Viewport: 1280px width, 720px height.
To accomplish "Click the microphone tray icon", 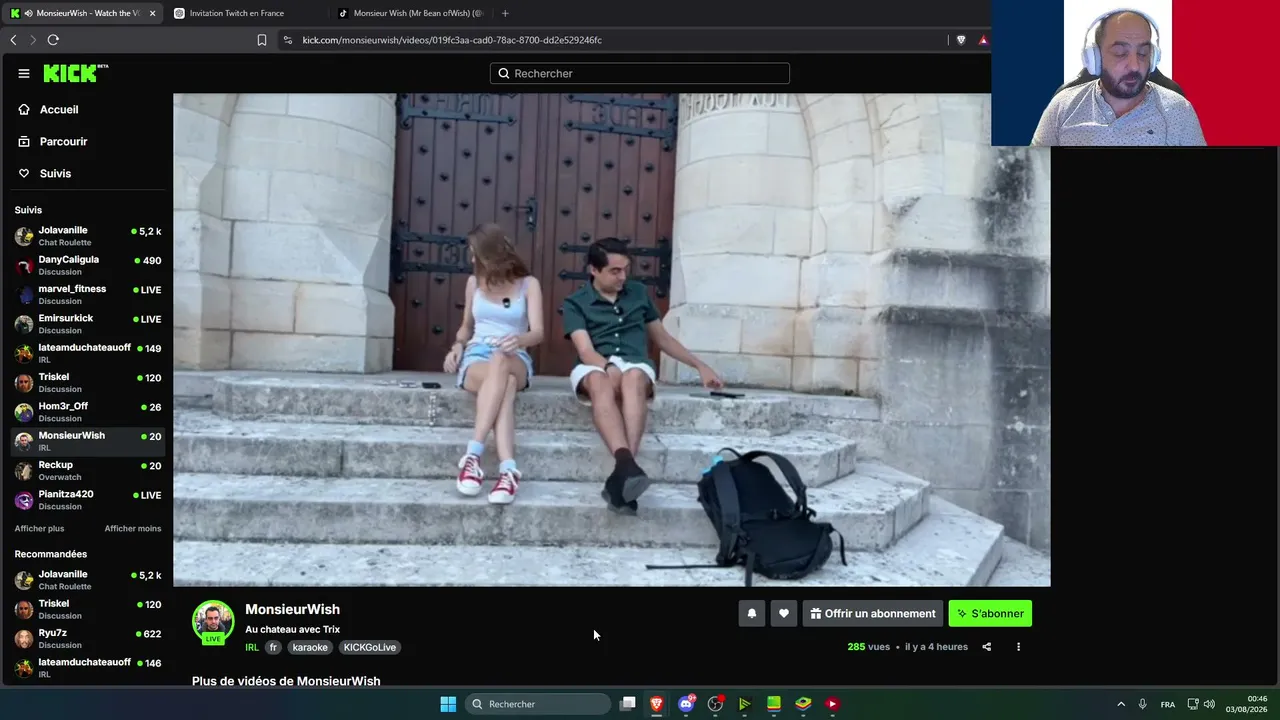I will pyautogui.click(x=1142, y=704).
